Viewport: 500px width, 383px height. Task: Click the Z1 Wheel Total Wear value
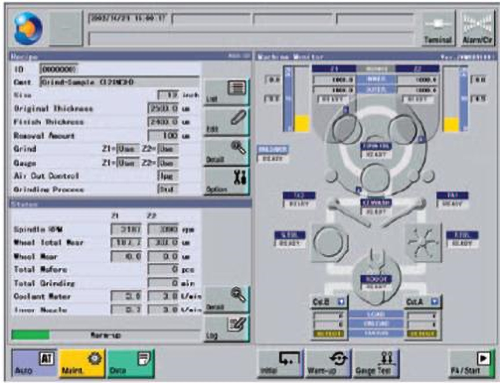pos(126,243)
